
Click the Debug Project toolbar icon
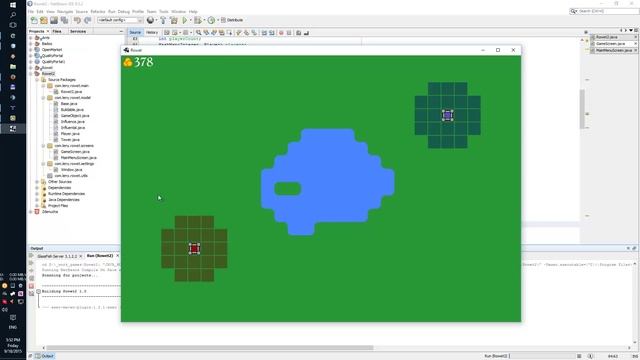(198, 20)
